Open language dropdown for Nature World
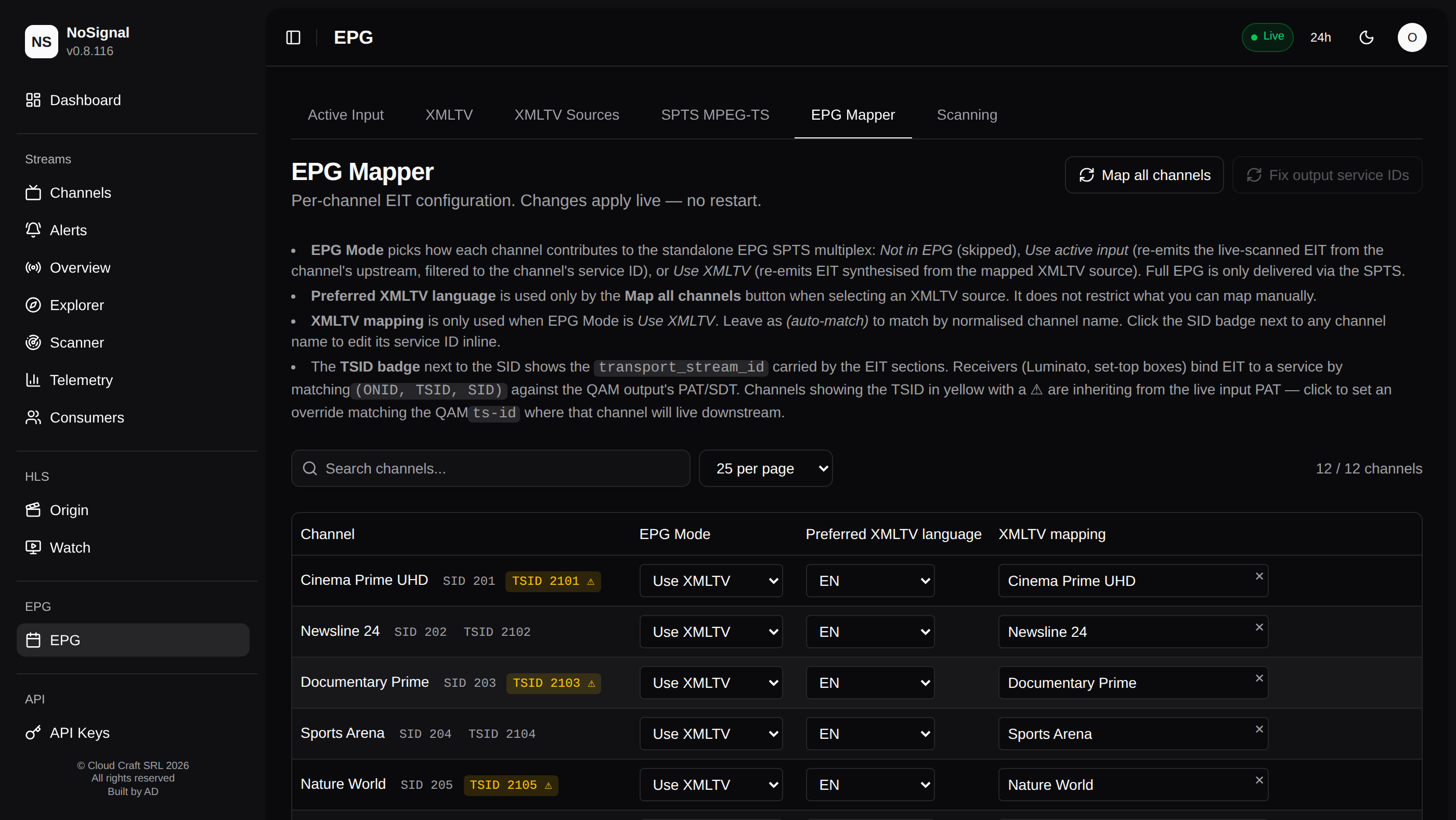 pos(870,785)
